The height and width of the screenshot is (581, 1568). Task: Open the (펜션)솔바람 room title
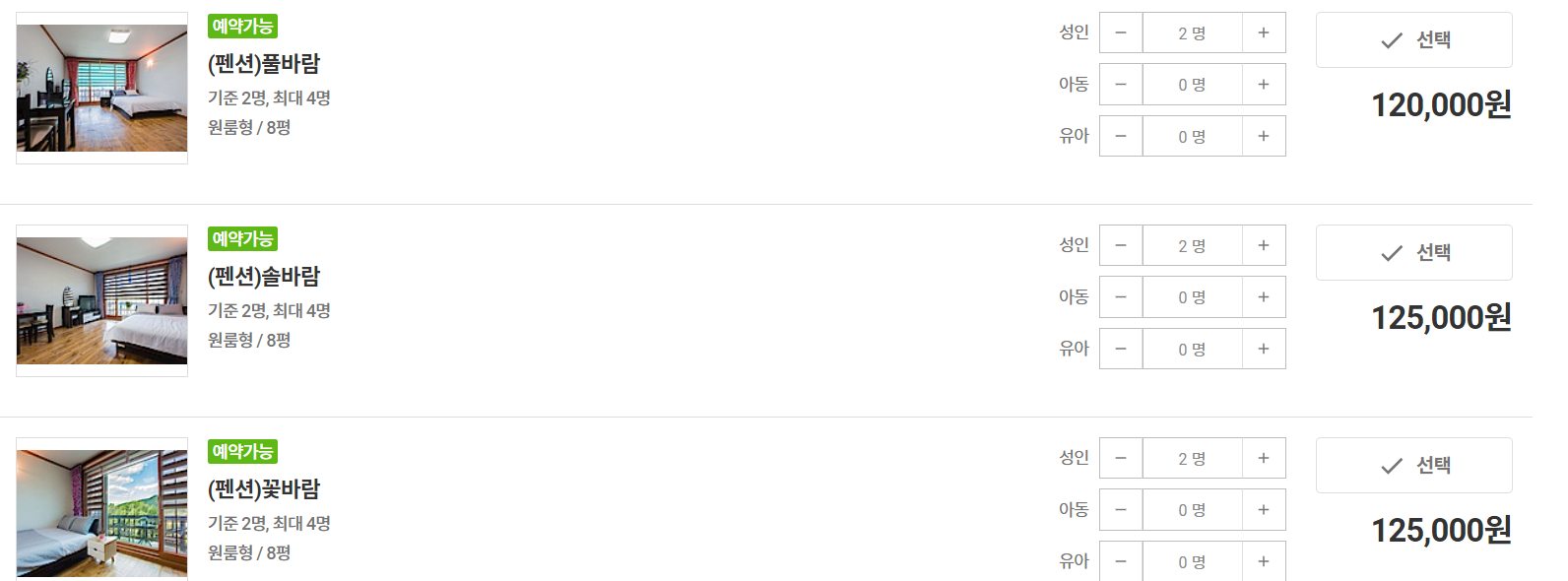pyautogui.click(x=264, y=277)
